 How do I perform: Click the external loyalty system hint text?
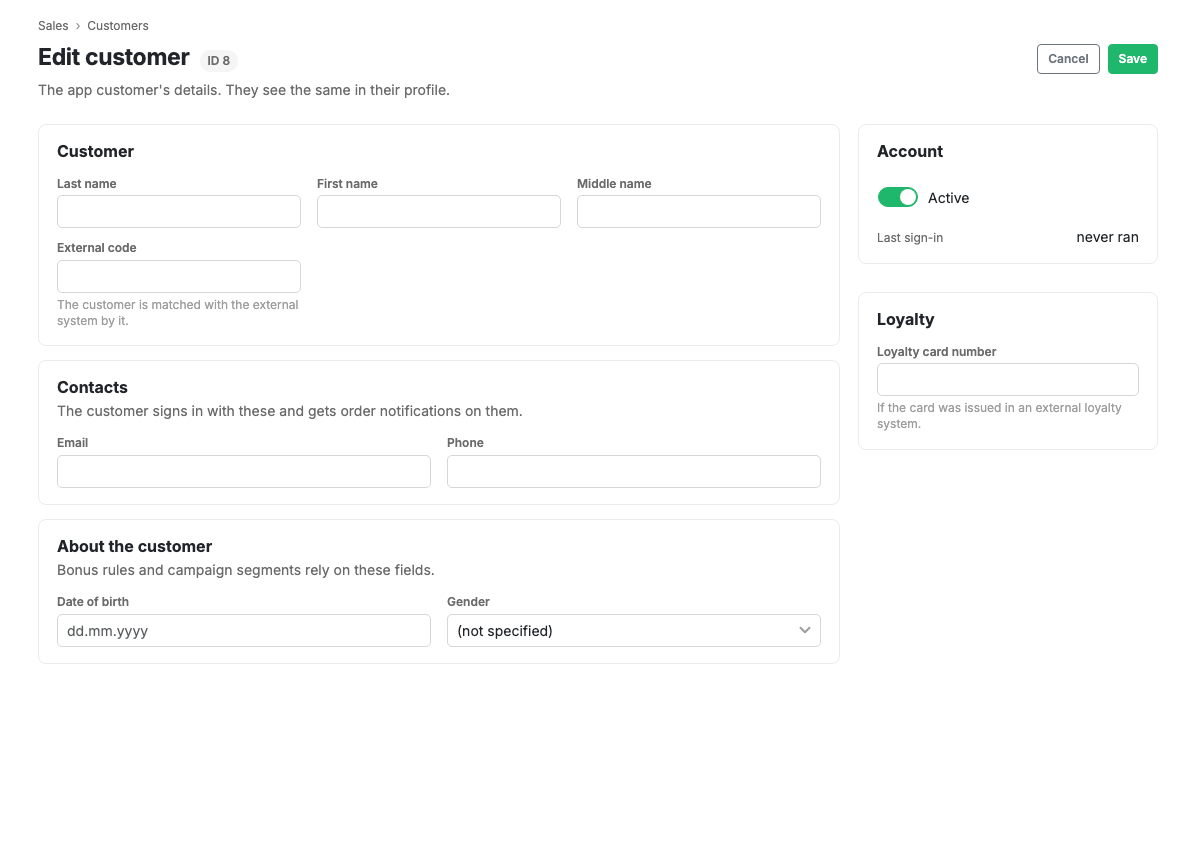[998, 416]
